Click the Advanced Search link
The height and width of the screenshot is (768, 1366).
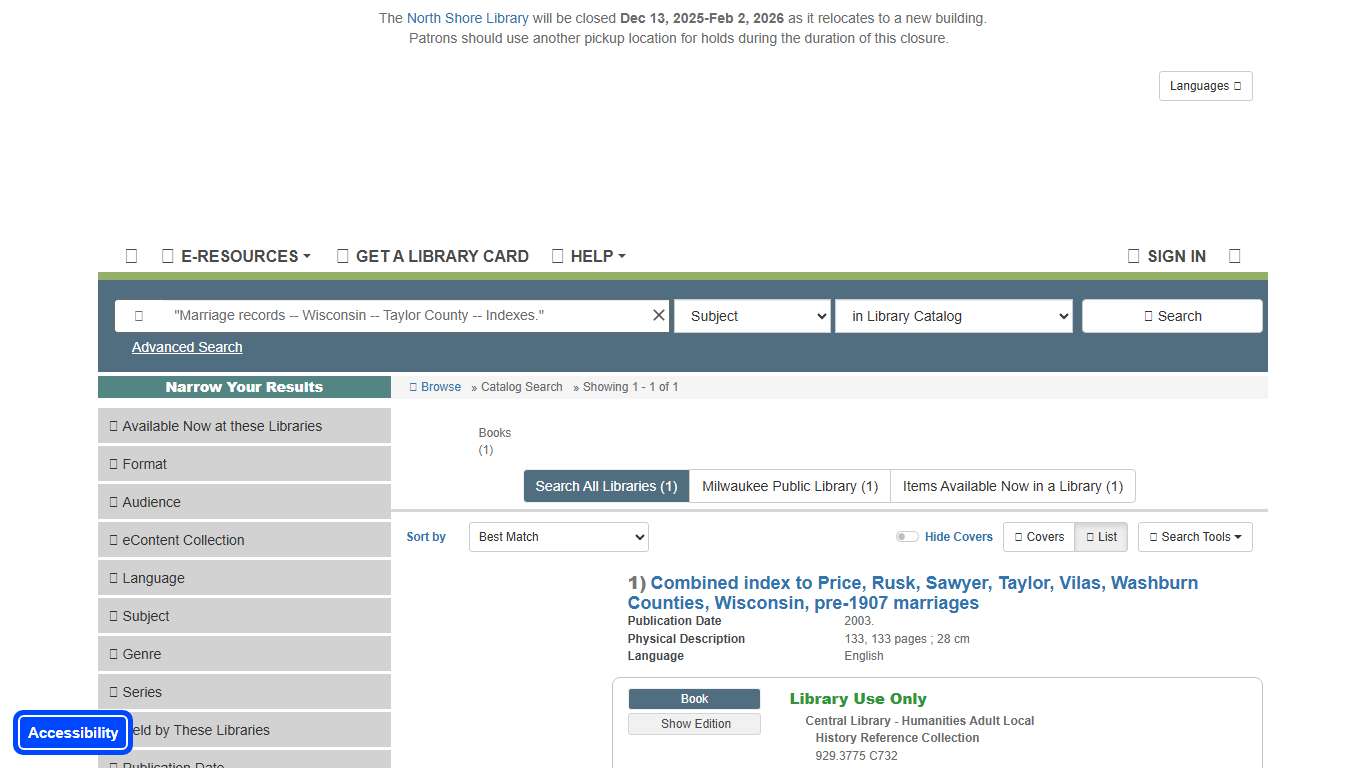click(x=187, y=347)
